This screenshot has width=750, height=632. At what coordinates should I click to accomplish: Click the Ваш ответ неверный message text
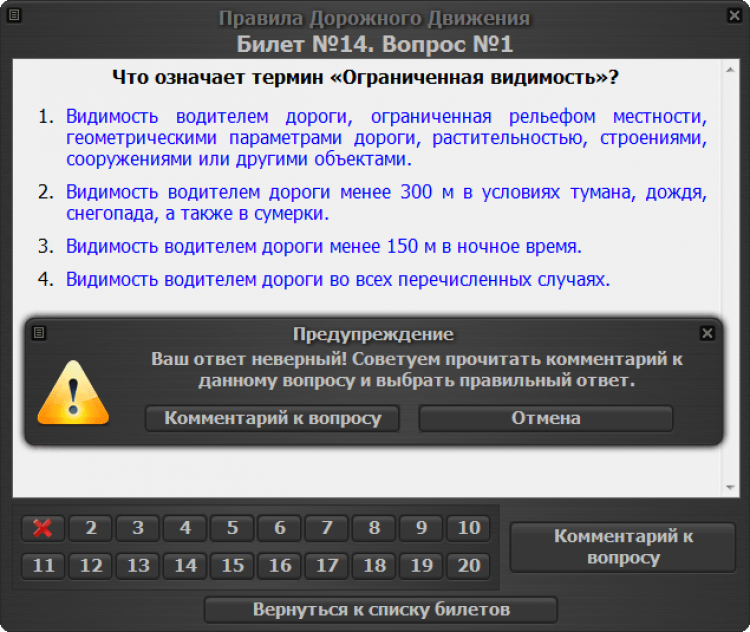(417, 370)
